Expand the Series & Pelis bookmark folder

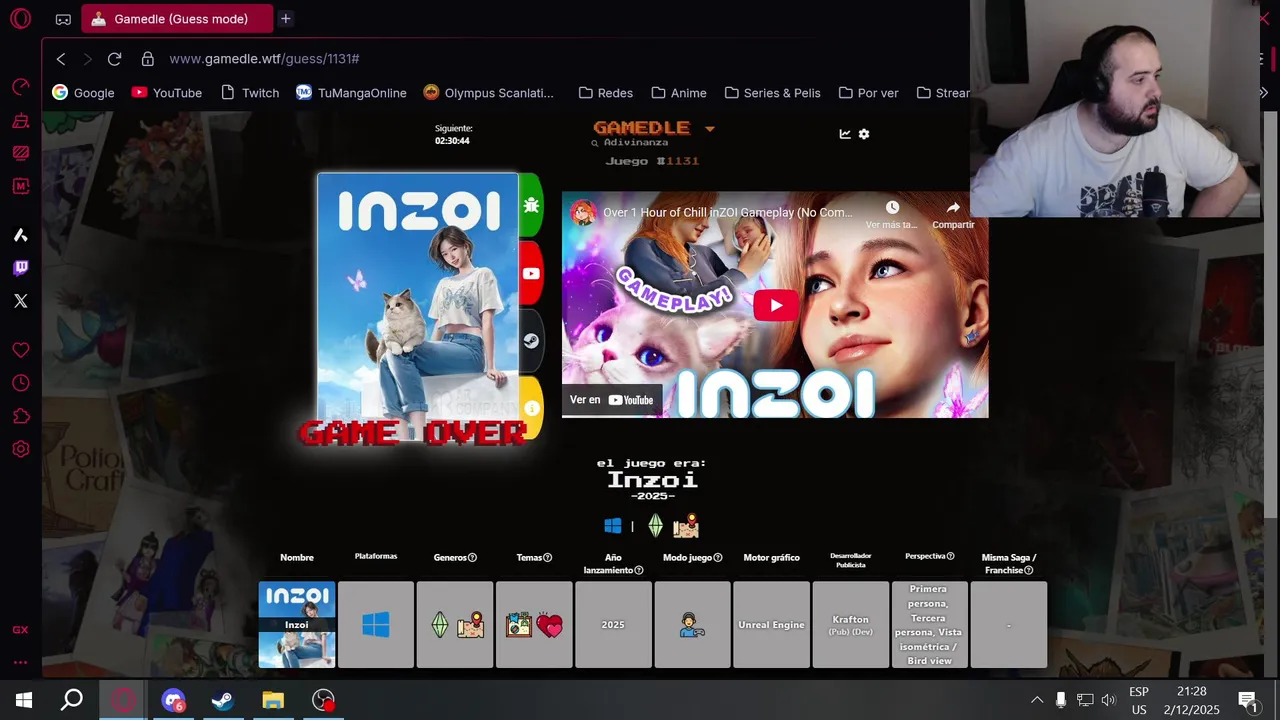point(772,93)
